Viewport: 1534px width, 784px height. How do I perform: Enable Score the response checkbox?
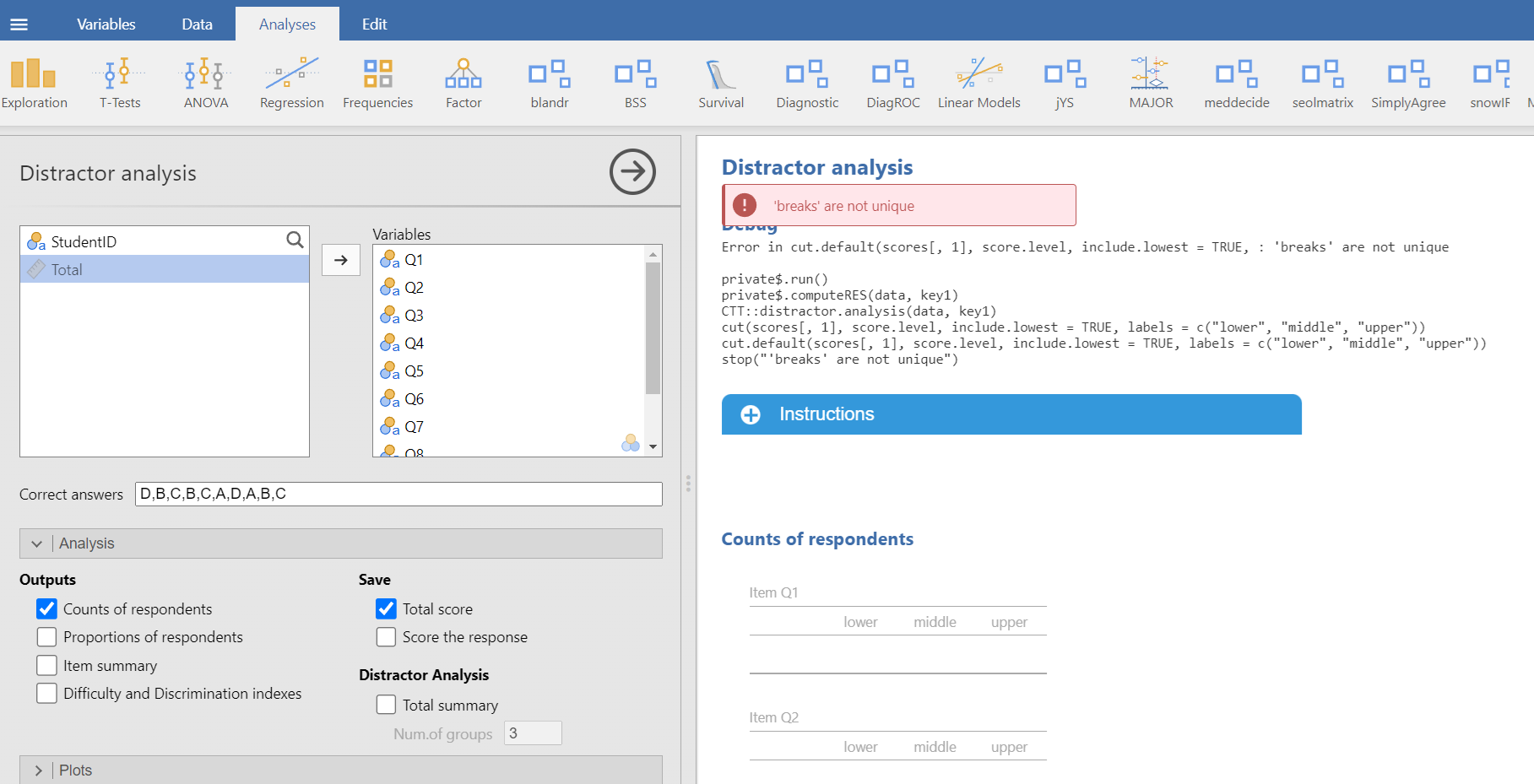point(386,637)
